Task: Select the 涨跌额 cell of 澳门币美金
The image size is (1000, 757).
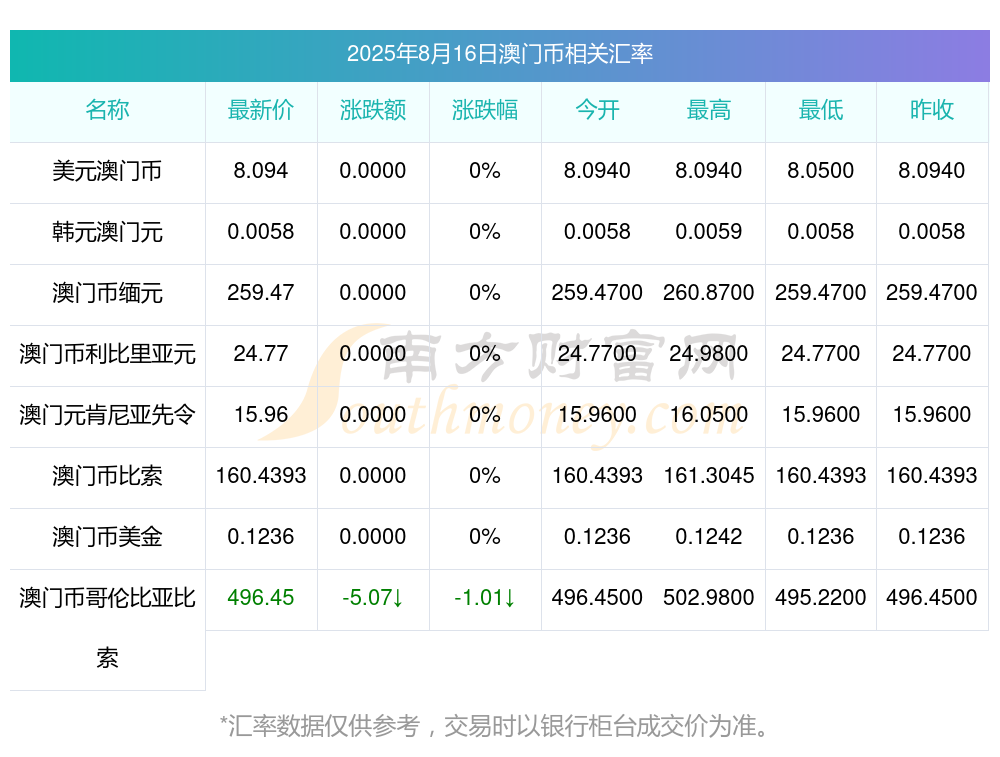Action: 373,536
